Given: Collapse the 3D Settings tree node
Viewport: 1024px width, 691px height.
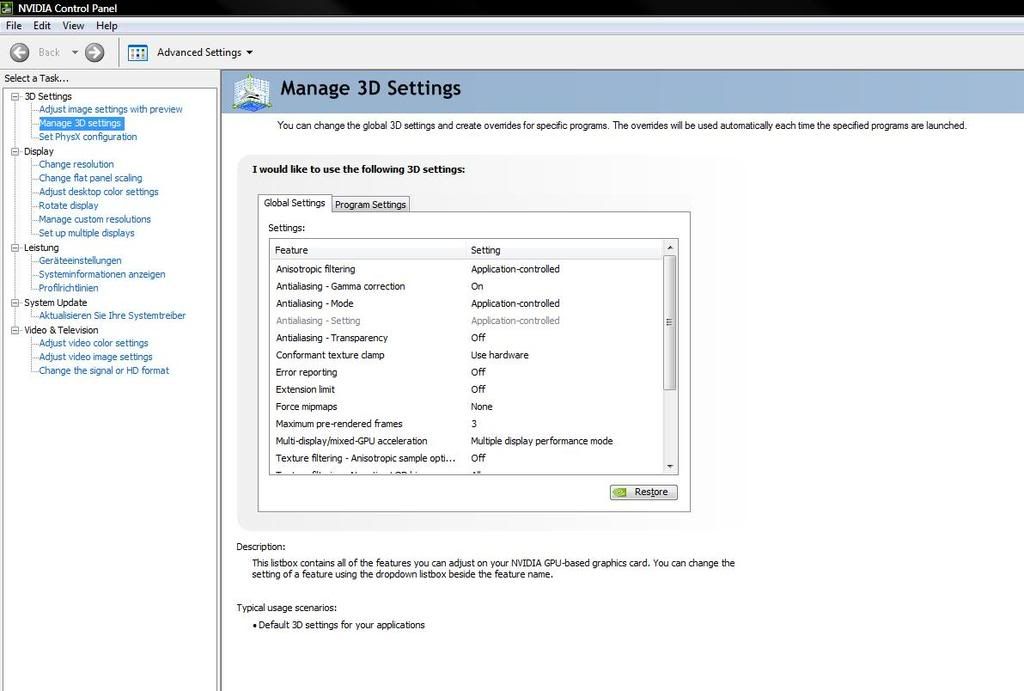Looking at the screenshot, I should 15,96.
